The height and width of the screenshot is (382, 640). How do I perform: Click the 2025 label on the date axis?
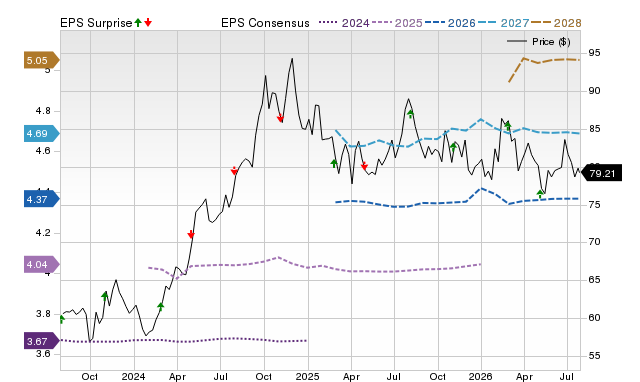[x=307, y=376]
